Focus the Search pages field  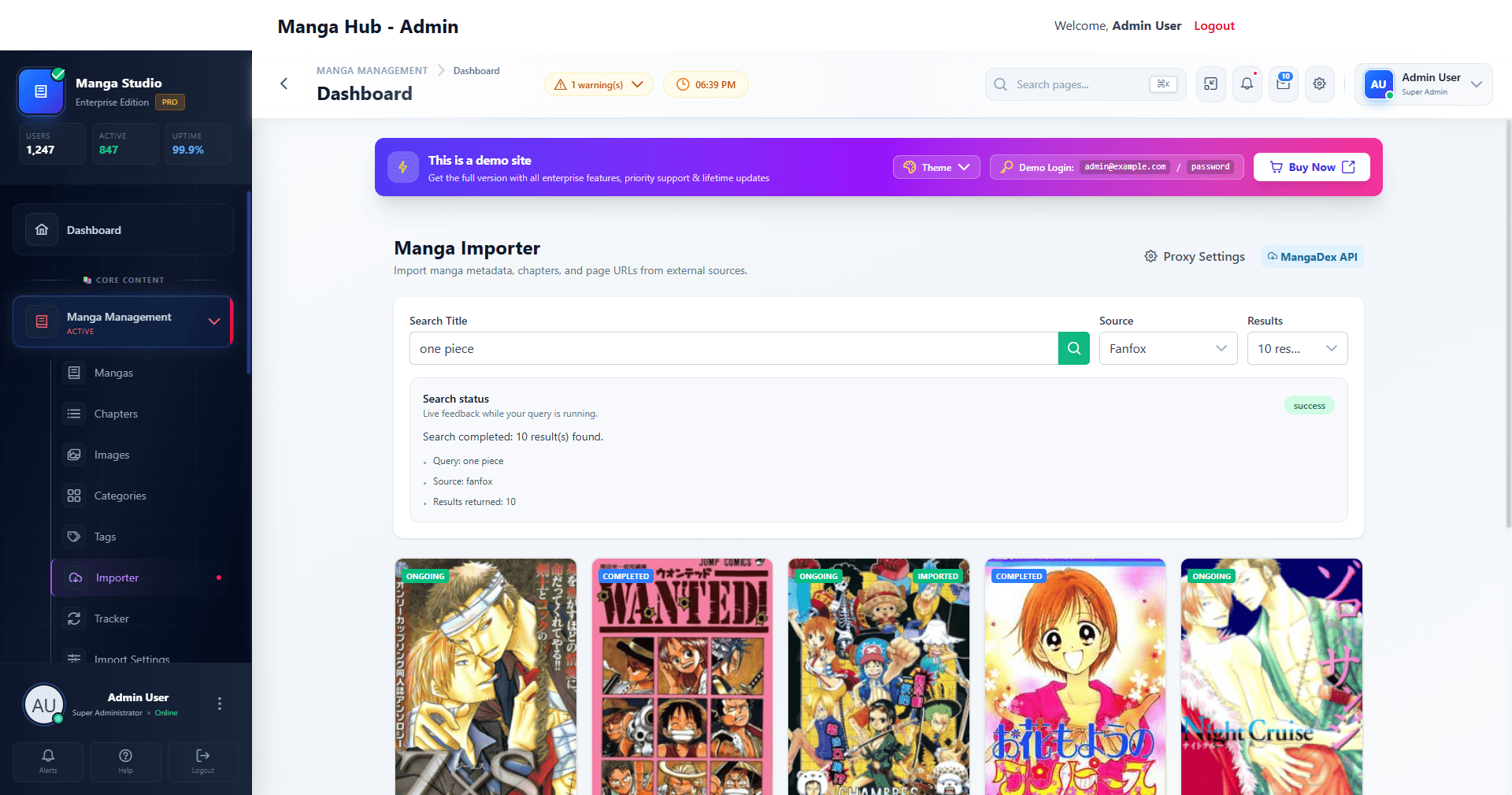tap(1085, 84)
